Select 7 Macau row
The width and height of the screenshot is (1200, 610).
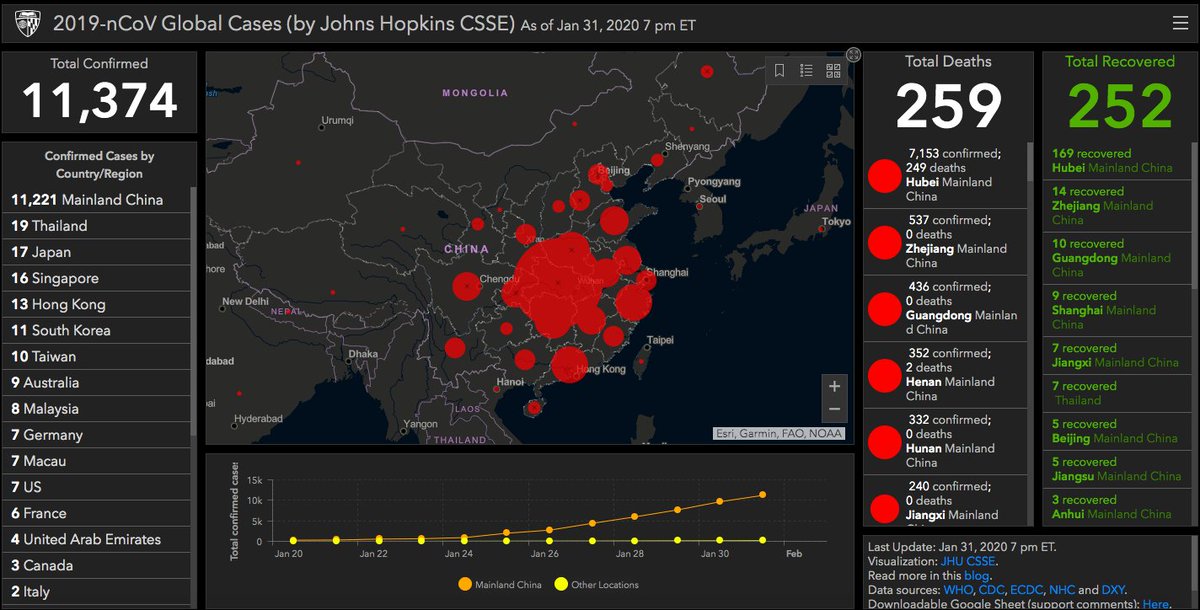click(x=97, y=460)
